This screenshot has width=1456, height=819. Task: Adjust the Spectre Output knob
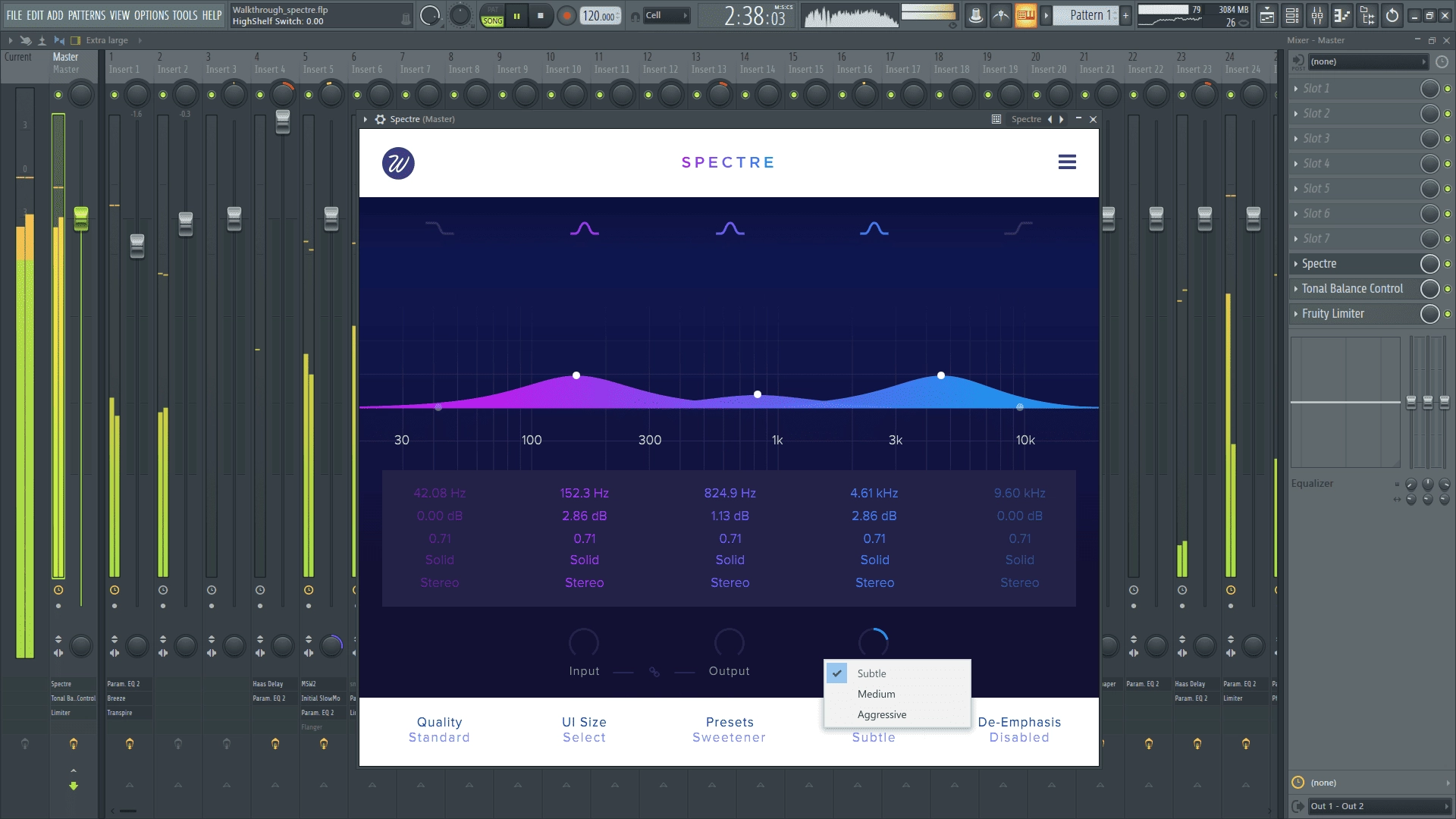point(729,643)
